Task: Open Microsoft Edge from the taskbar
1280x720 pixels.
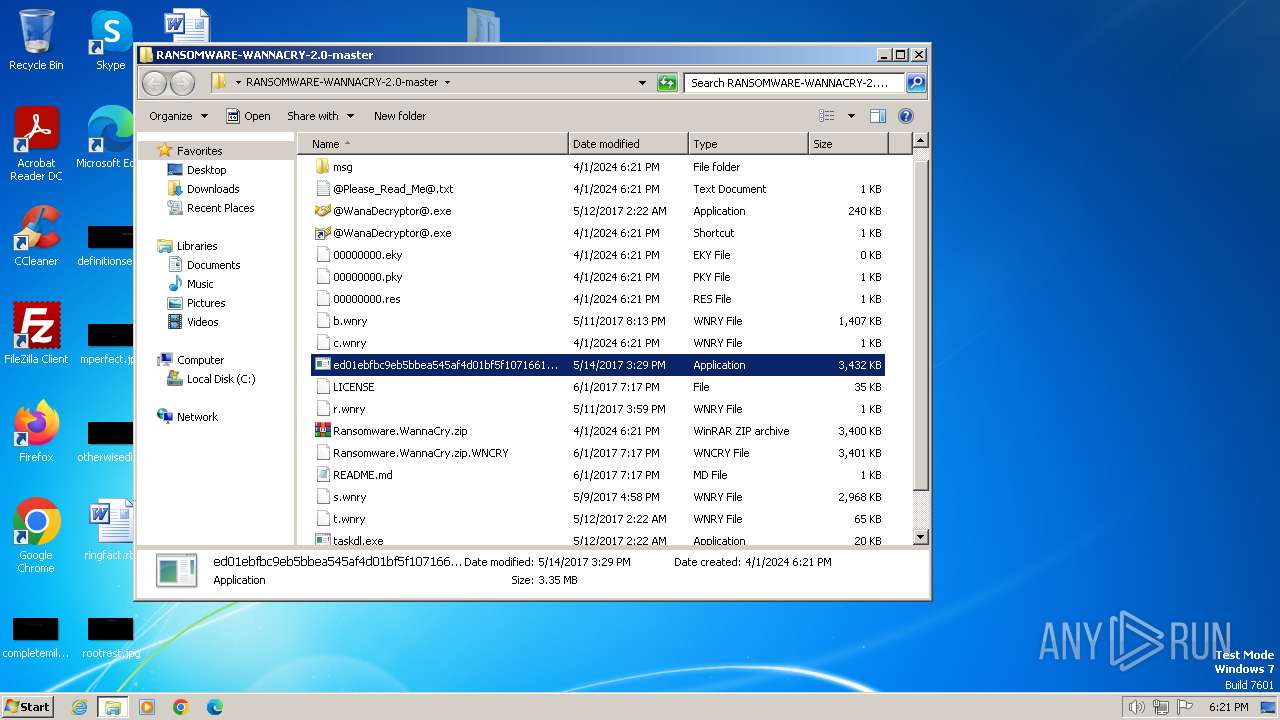Action: (215, 707)
